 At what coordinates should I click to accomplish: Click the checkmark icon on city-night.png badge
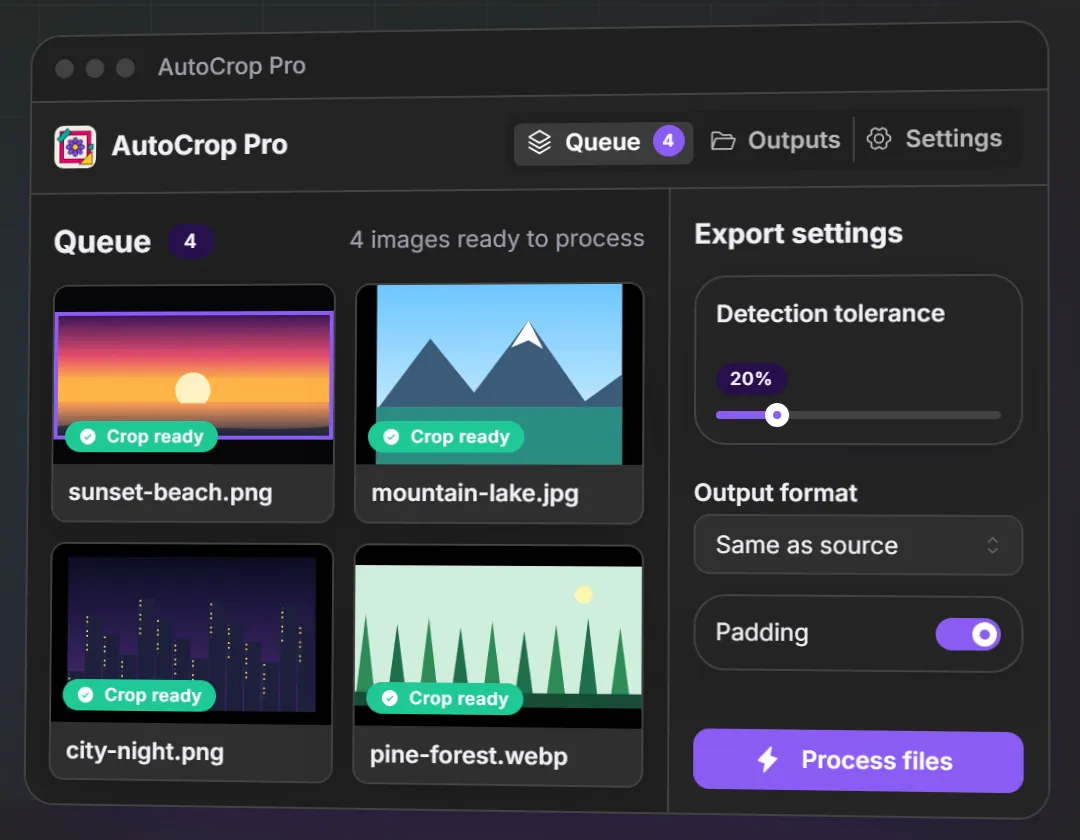click(x=85, y=695)
